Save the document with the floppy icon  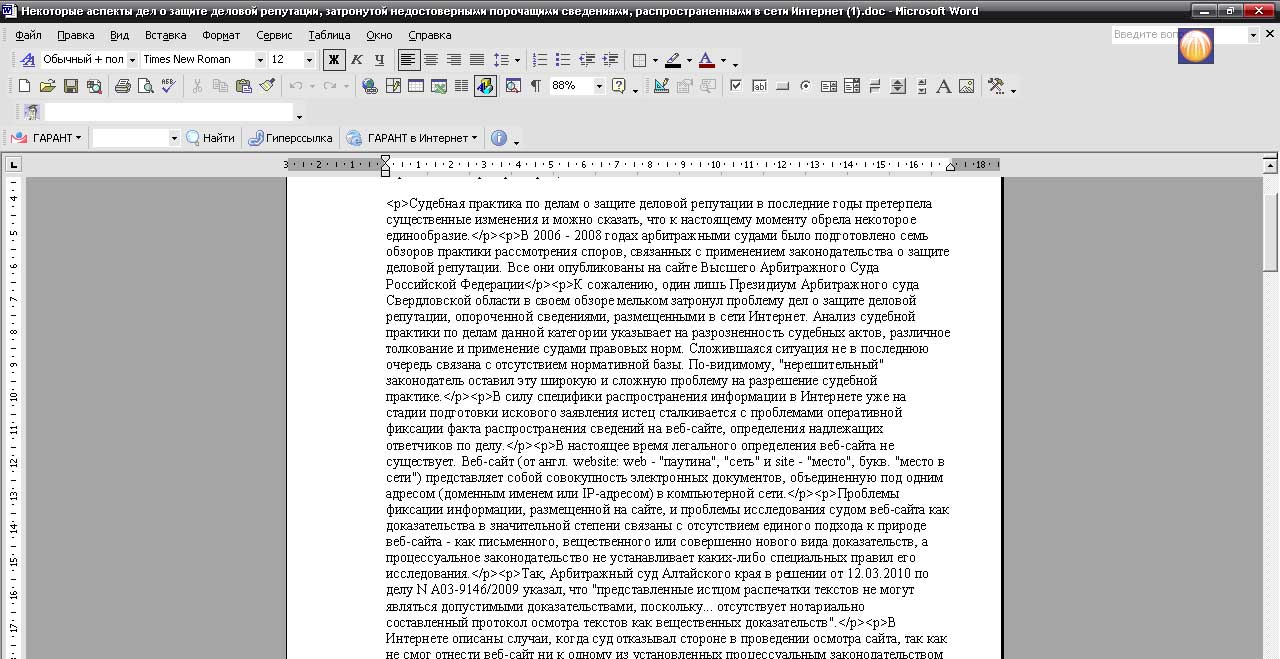click(x=71, y=86)
